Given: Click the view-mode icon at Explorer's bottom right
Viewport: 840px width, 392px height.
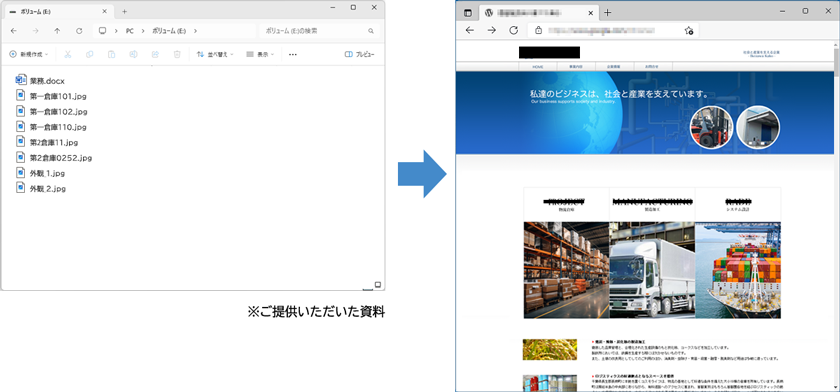Looking at the screenshot, I should (378, 284).
